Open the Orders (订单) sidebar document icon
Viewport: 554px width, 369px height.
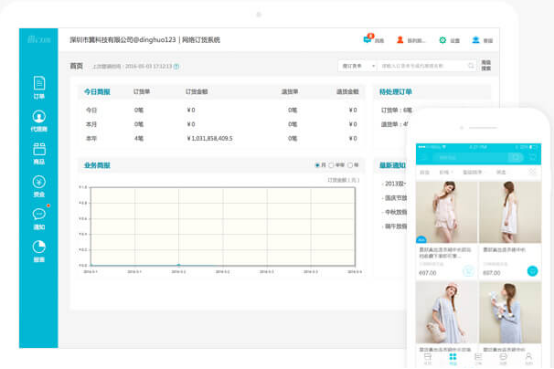pos(39,84)
